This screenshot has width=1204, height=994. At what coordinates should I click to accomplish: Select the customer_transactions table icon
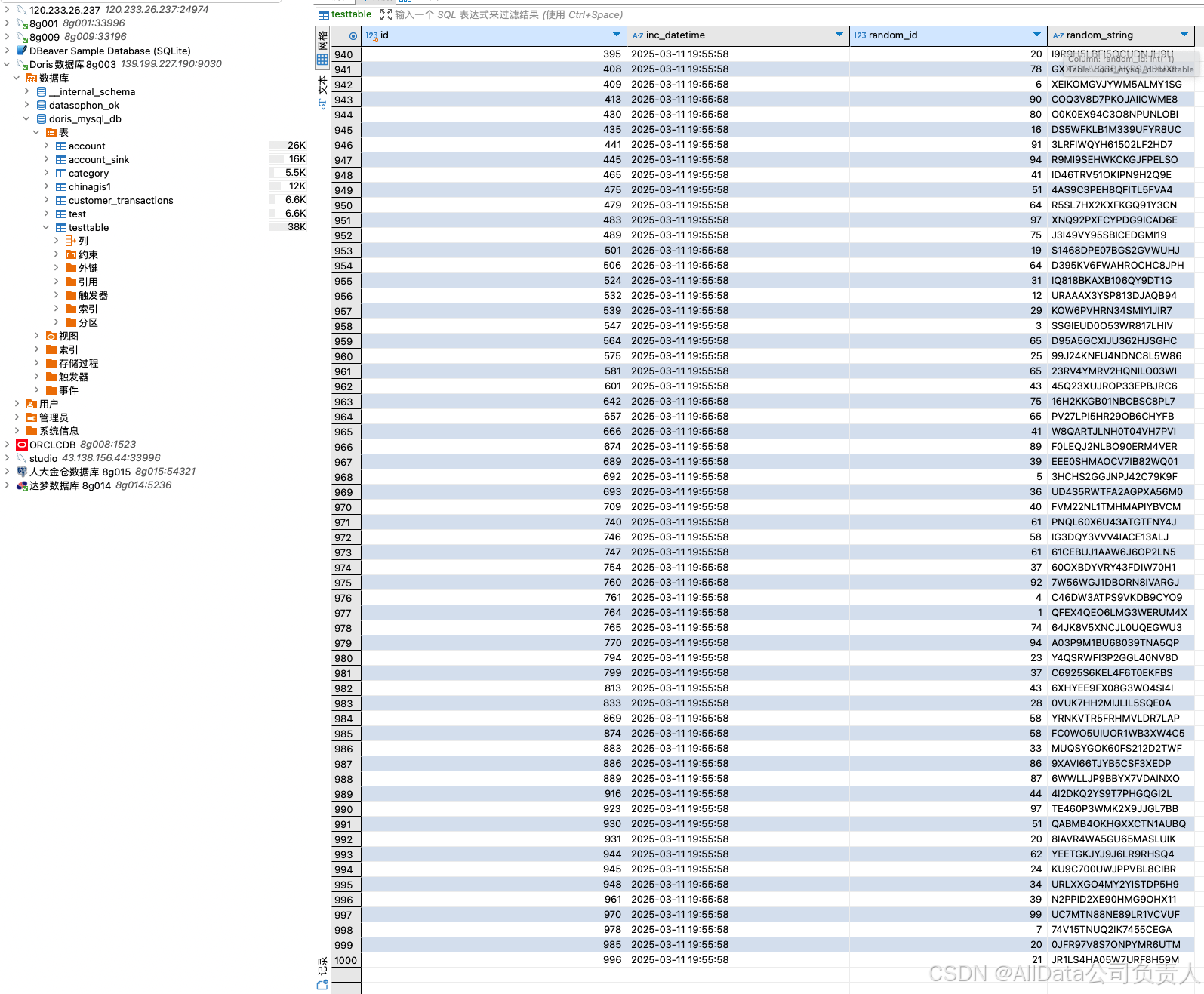coord(61,201)
